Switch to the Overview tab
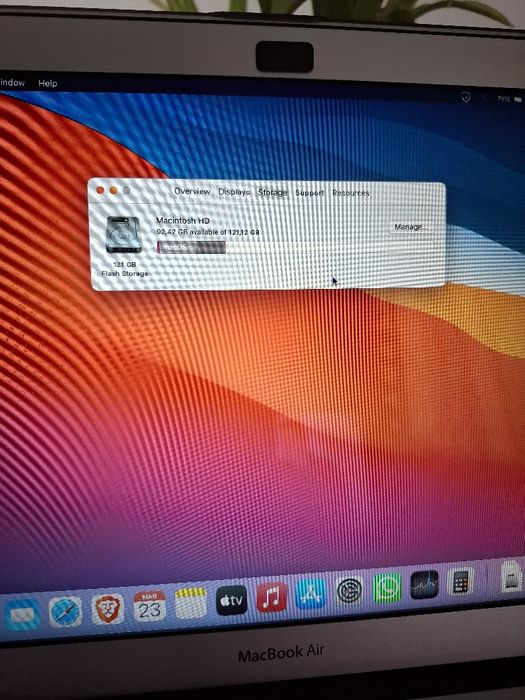525x700 pixels. [x=192, y=191]
